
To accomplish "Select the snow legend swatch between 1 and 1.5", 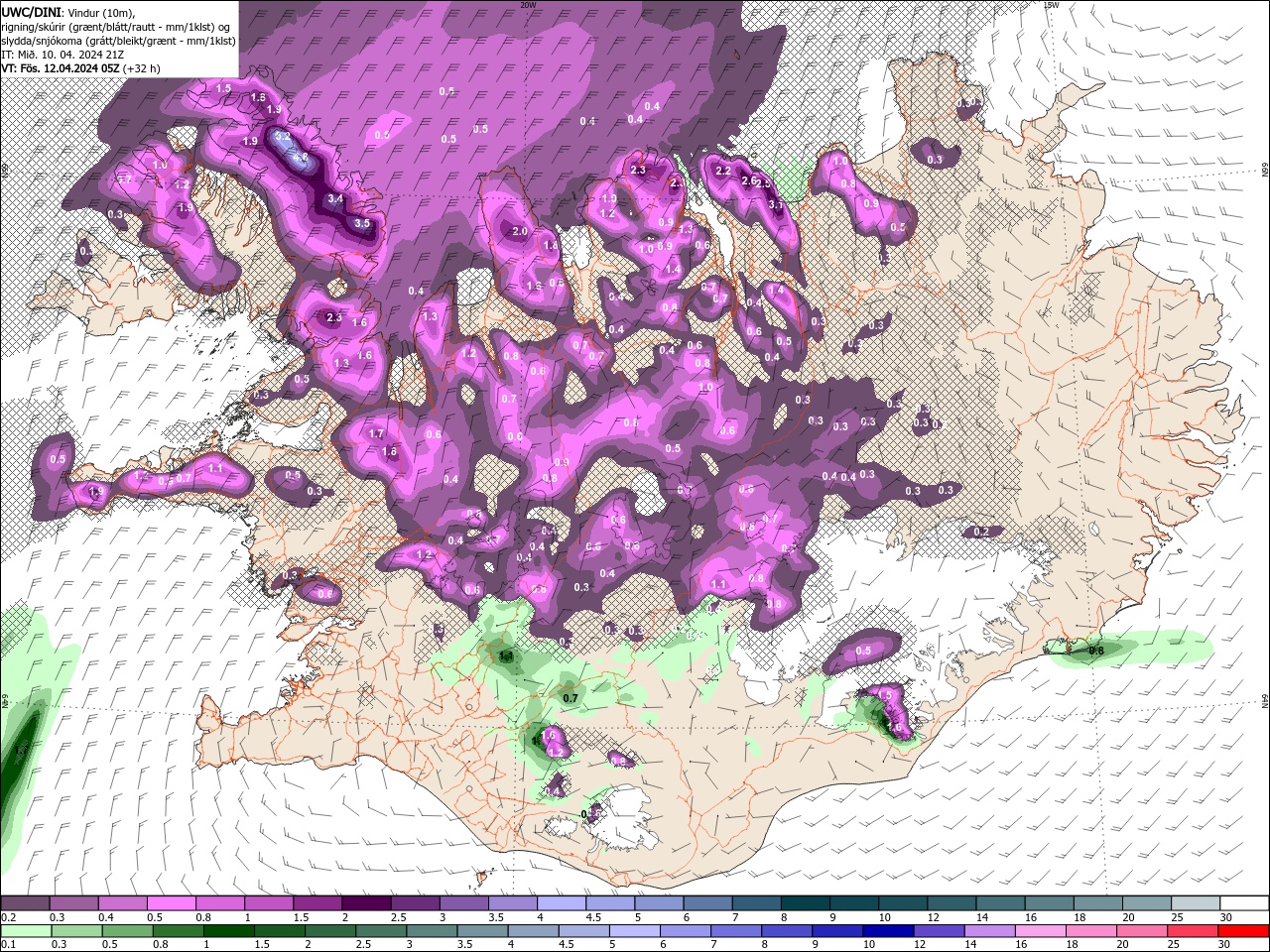I will [269, 903].
